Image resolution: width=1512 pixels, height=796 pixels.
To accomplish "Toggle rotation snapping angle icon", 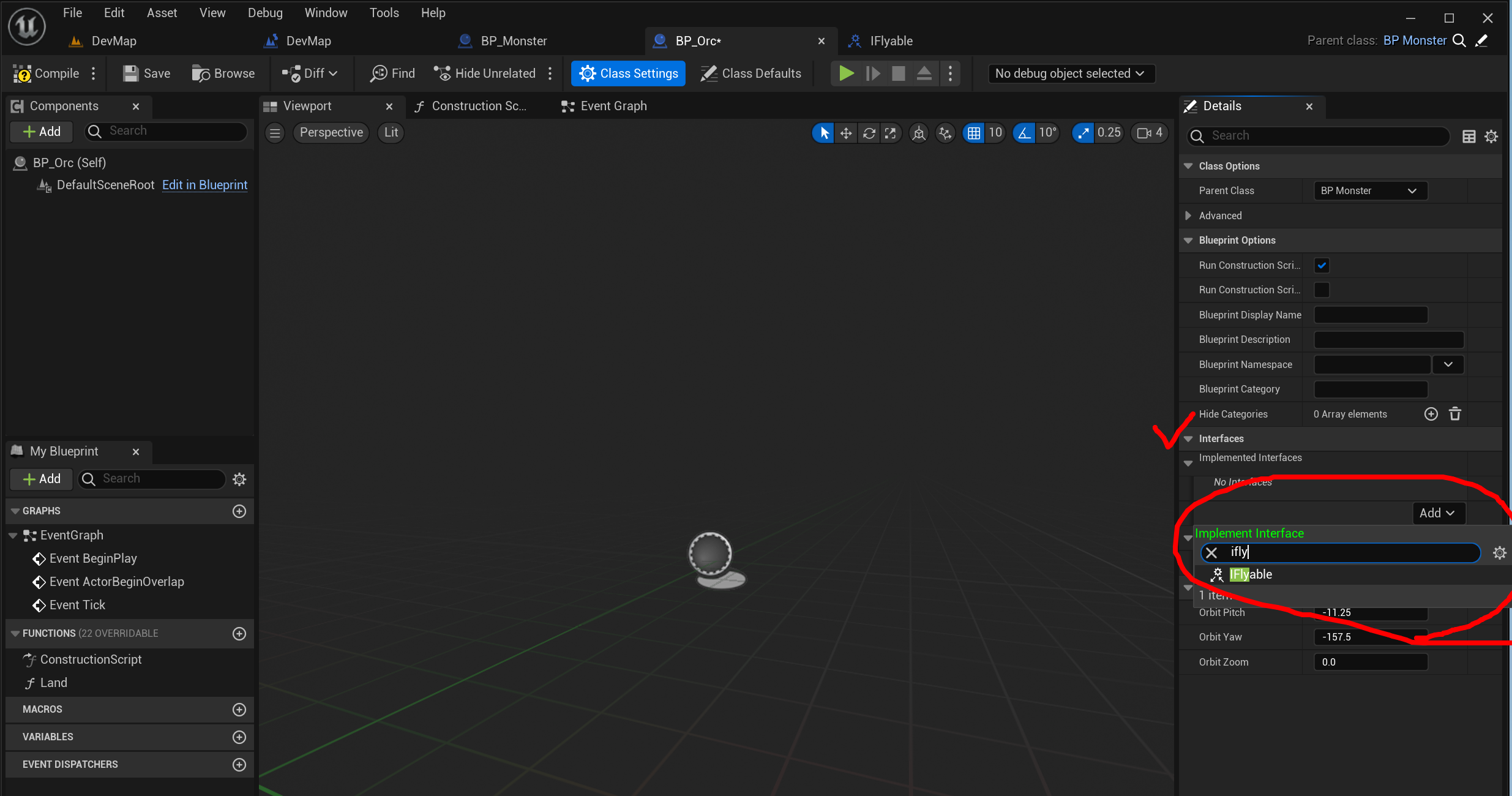I will (1024, 133).
